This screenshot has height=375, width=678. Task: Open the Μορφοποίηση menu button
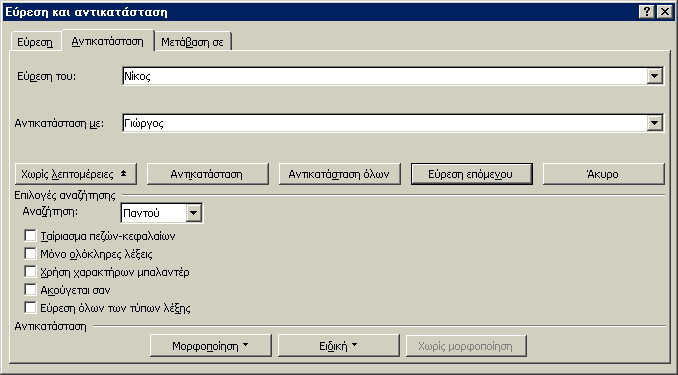point(211,346)
